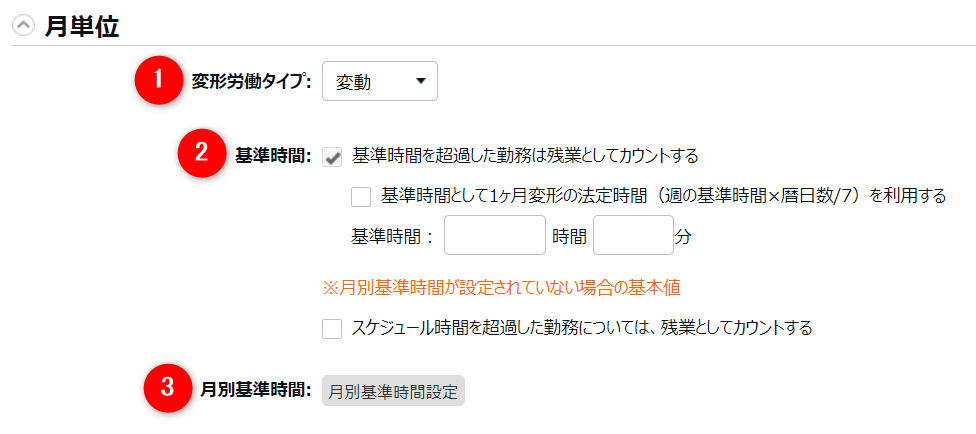Enable スケジュール時間を超過した勤務 checkbox
Viewport: 976px width, 434px height.
pos(333,327)
